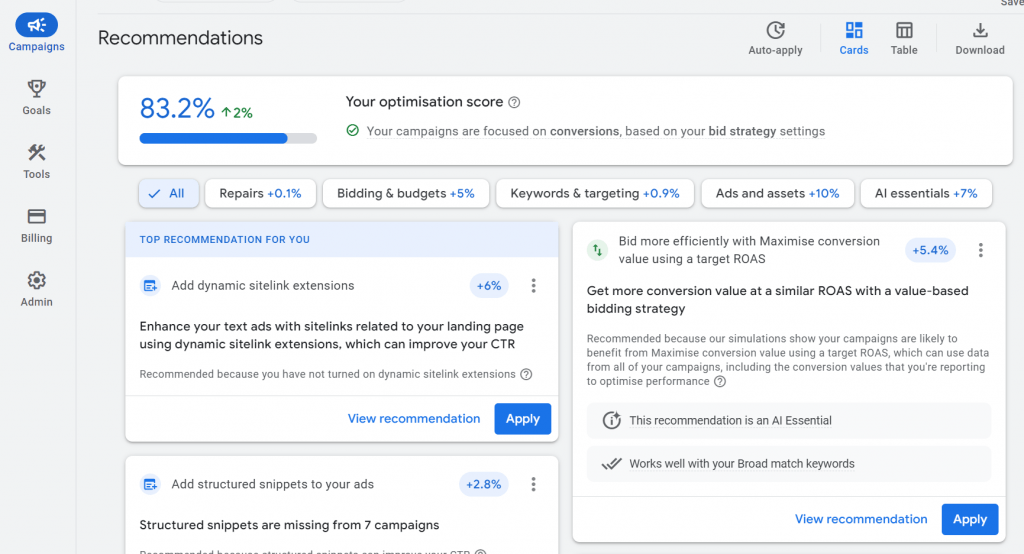The height and width of the screenshot is (554, 1024).
Task: Open Campaigns from the sidebar
Action: click(x=37, y=33)
